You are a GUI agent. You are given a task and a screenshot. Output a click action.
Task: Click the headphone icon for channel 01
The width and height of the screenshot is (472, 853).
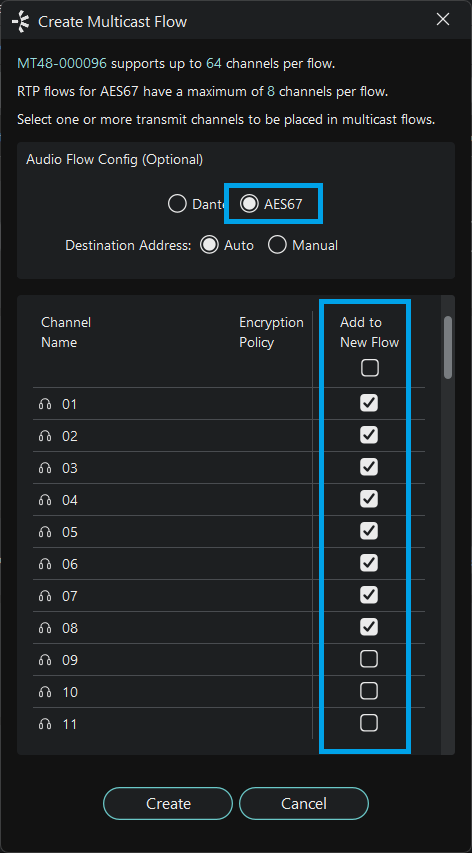coord(45,404)
